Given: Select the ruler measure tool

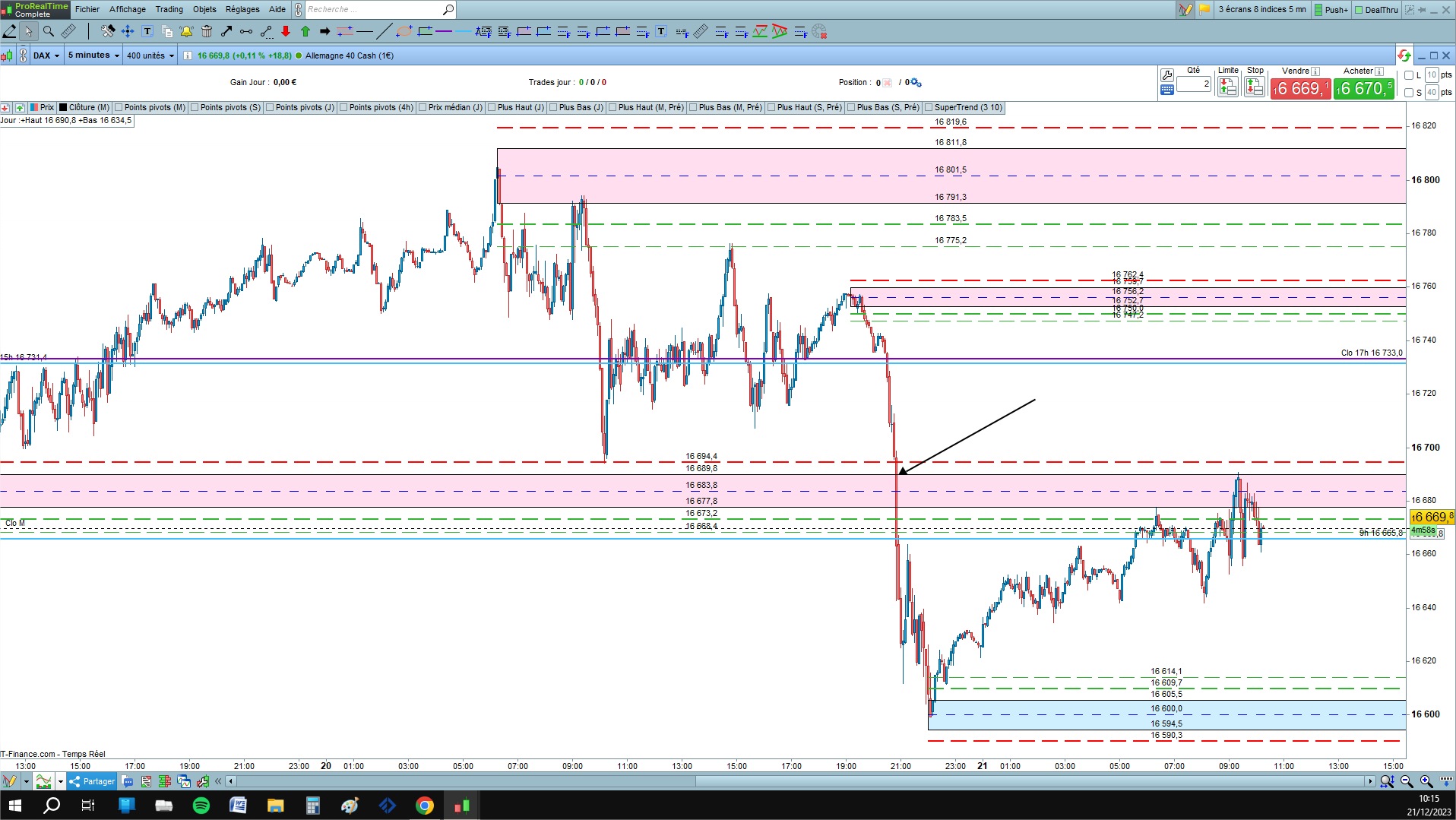Looking at the screenshot, I should [x=68, y=31].
